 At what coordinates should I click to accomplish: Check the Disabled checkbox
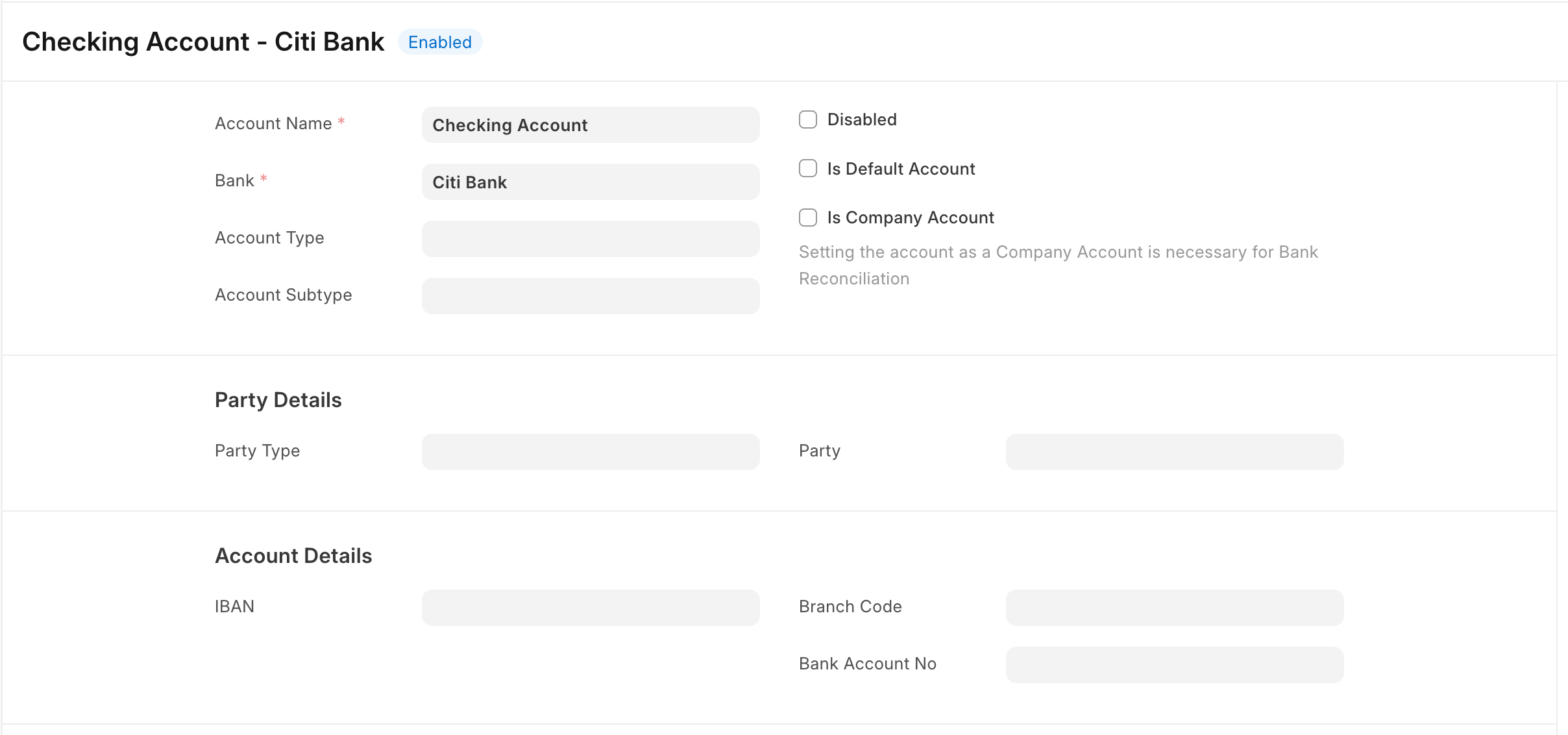[x=807, y=119]
